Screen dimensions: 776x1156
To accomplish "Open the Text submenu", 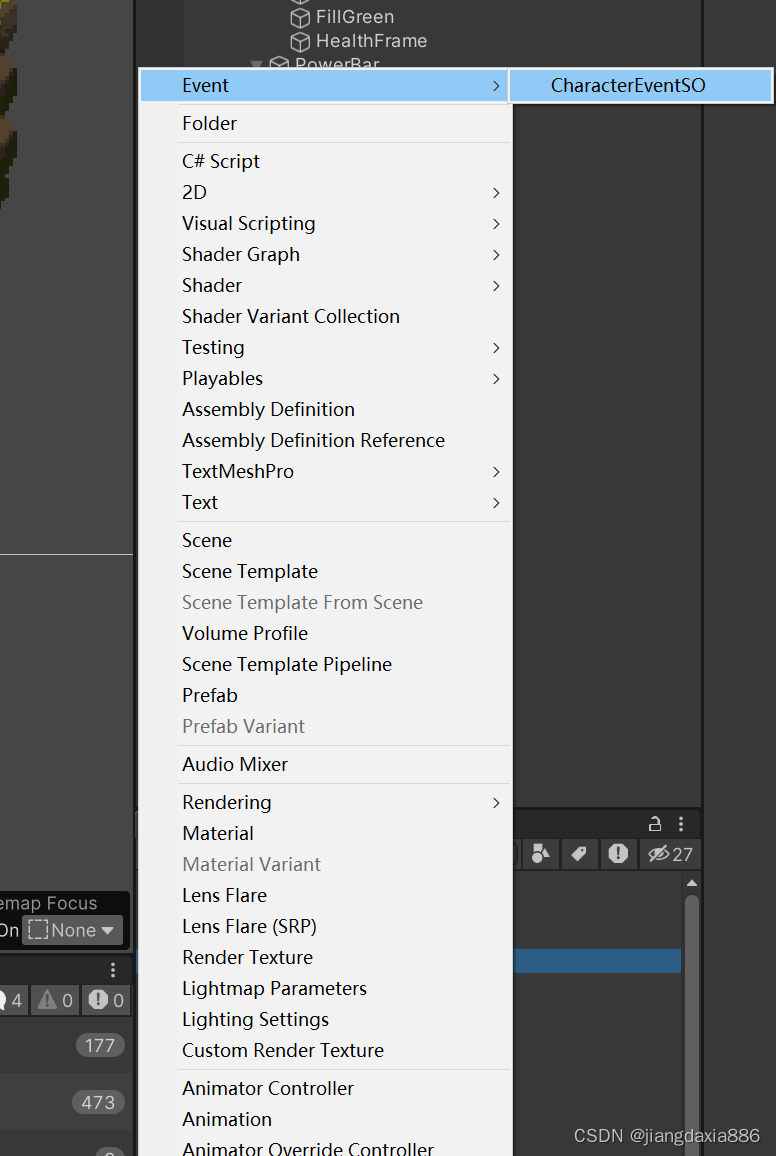I will (325, 502).
